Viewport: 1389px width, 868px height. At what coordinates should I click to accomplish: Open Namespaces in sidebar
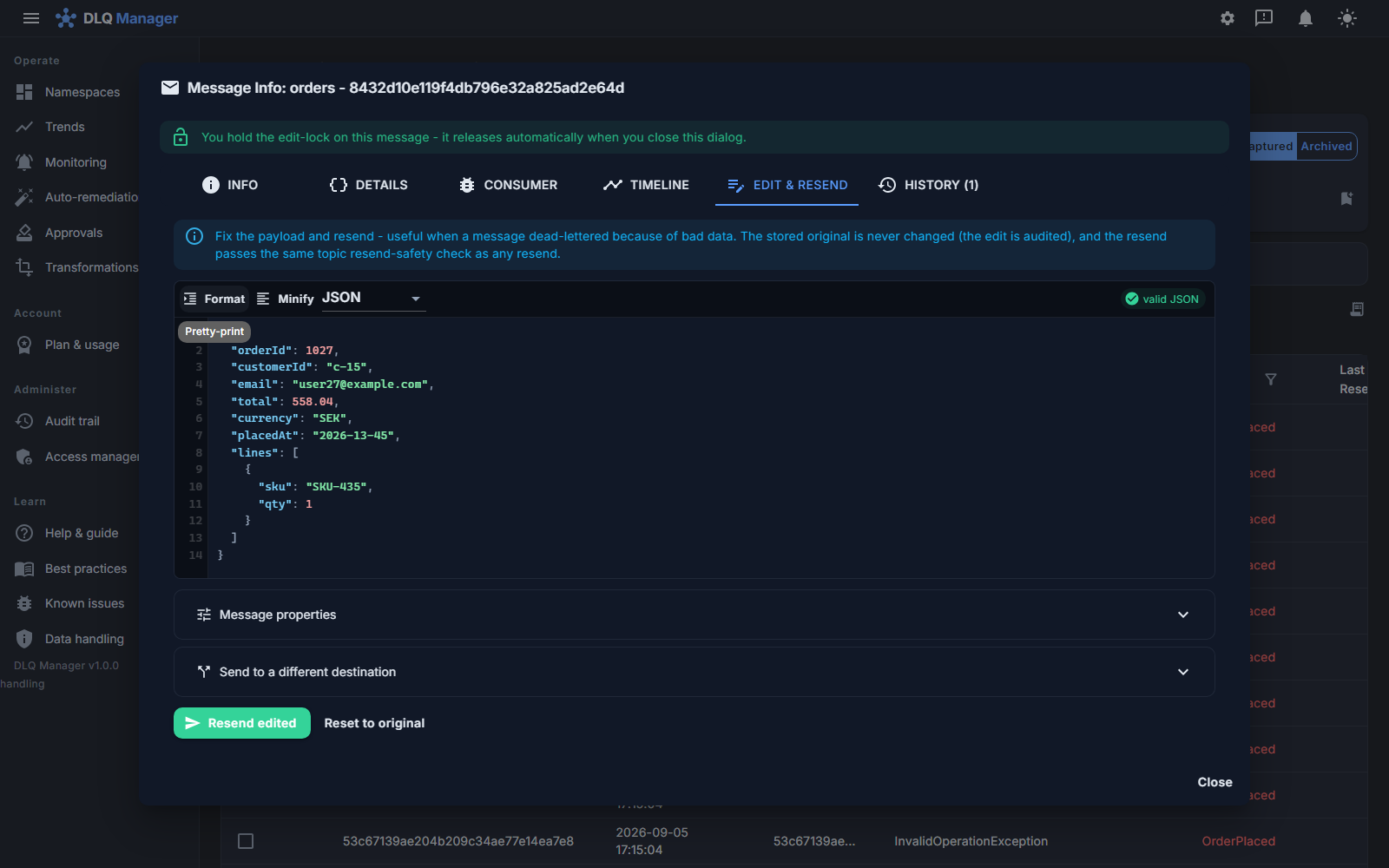tap(69, 92)
